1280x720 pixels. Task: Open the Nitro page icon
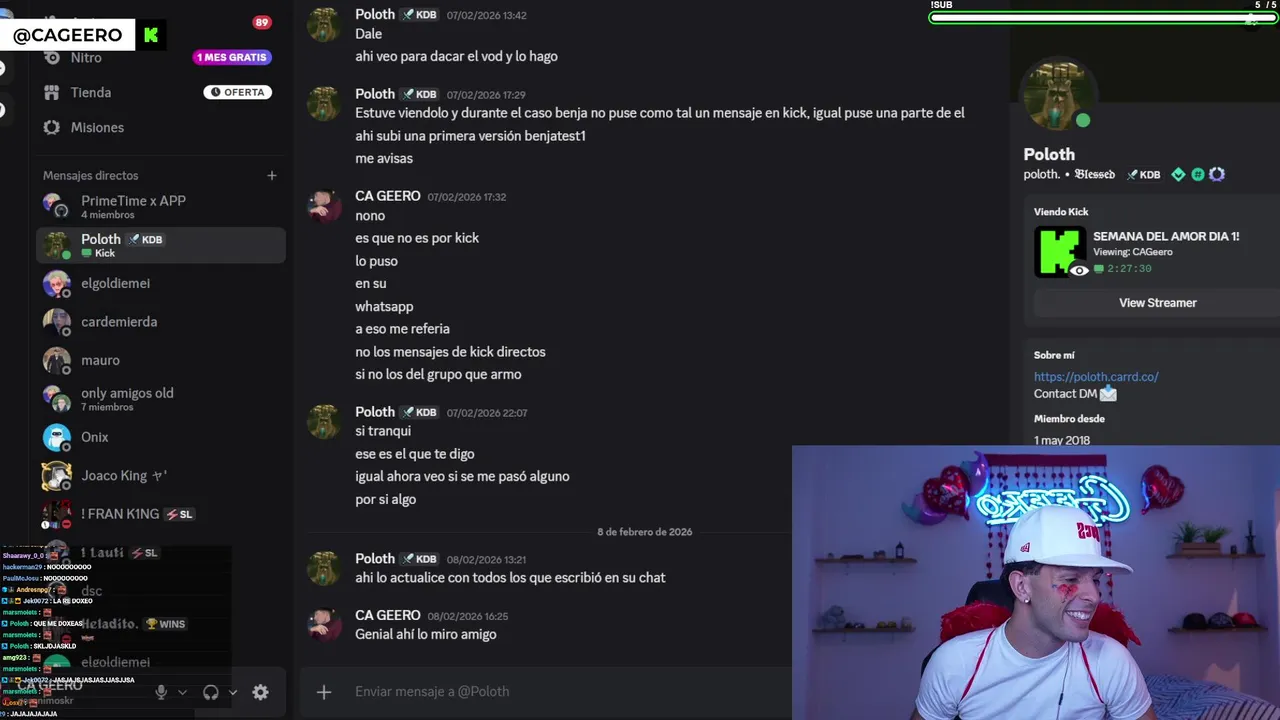[x=52, y=58]
